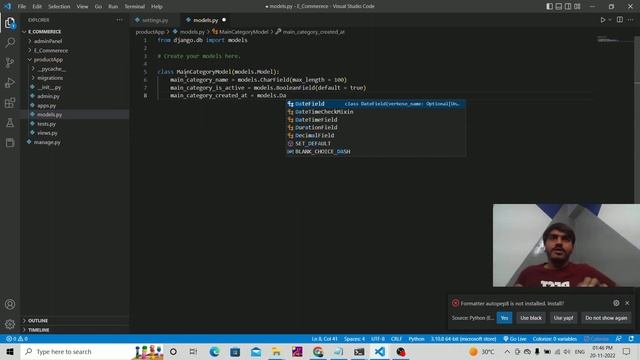Click Go Live in status bar

pos(515,339)
